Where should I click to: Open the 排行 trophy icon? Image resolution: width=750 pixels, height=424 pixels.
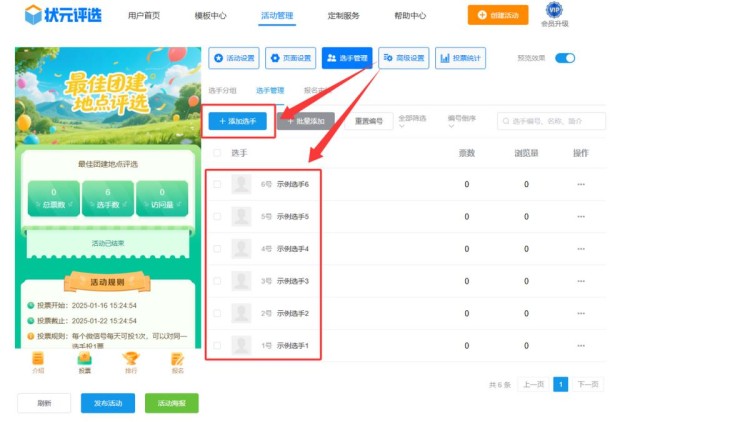tap(131, 360)
